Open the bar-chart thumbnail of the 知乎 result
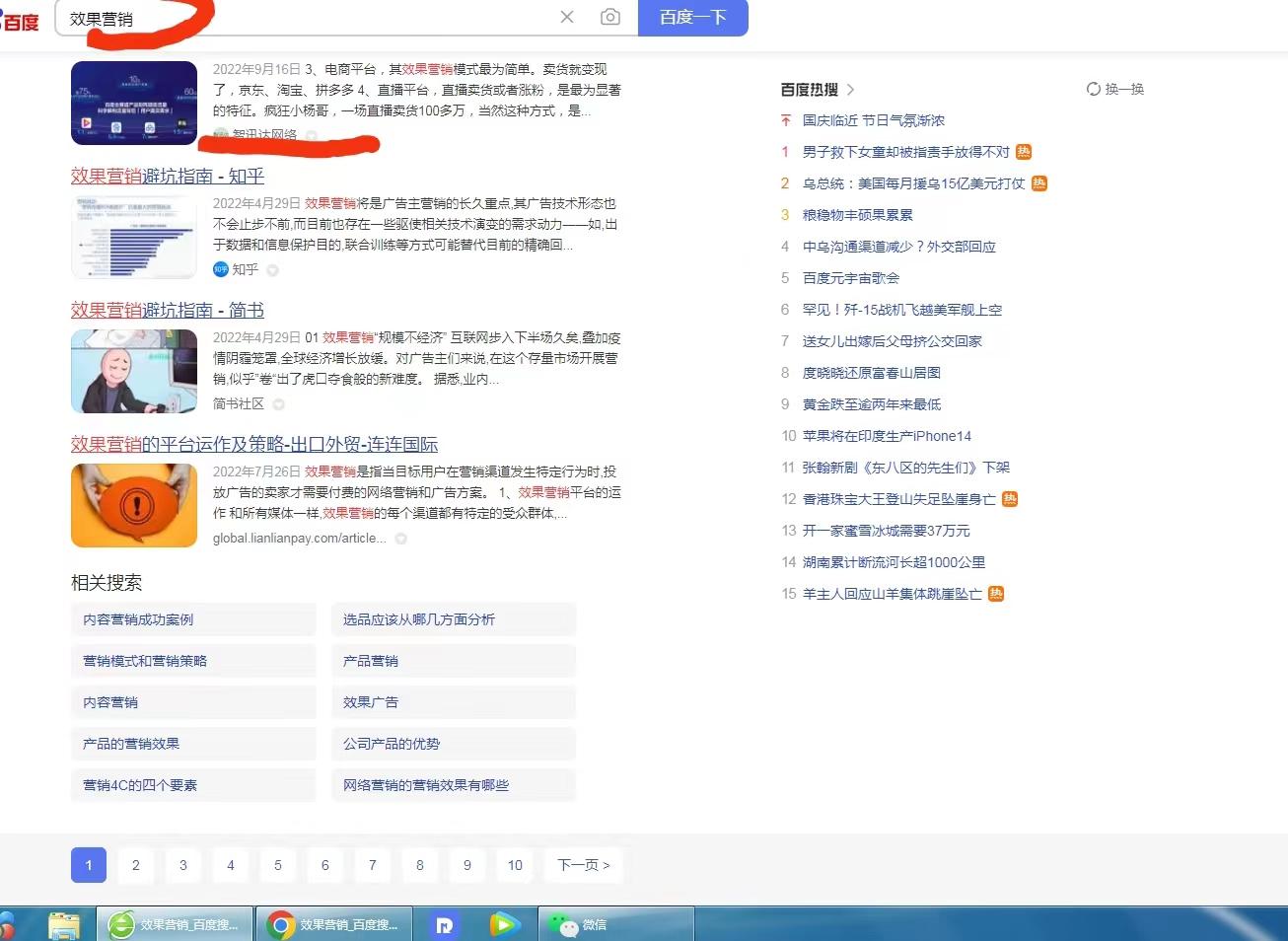The height and width of the screenshot is (941, 1288). point(134,237)
